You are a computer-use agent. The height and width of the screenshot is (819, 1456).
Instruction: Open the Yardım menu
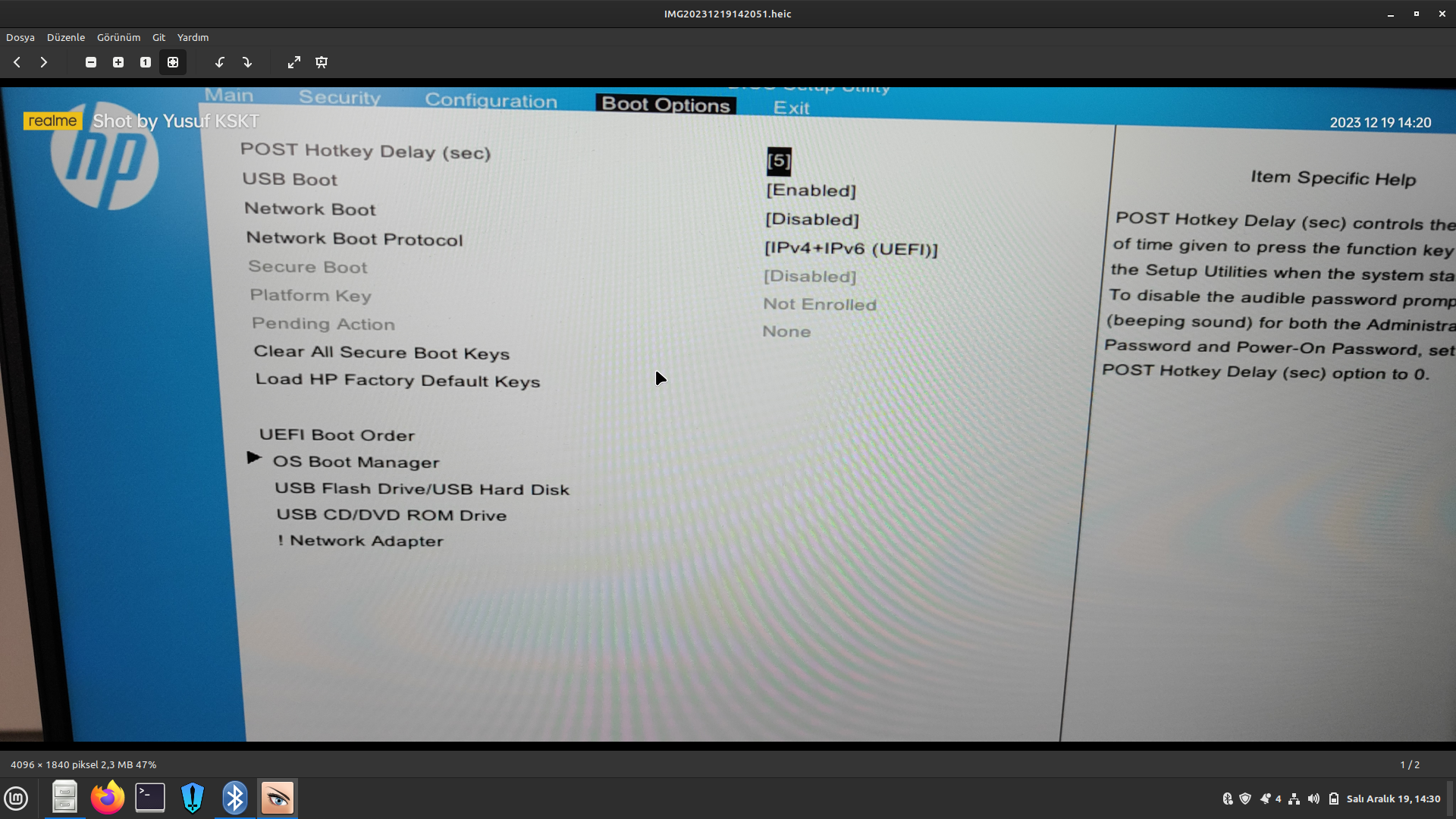[x=193, y=37]
